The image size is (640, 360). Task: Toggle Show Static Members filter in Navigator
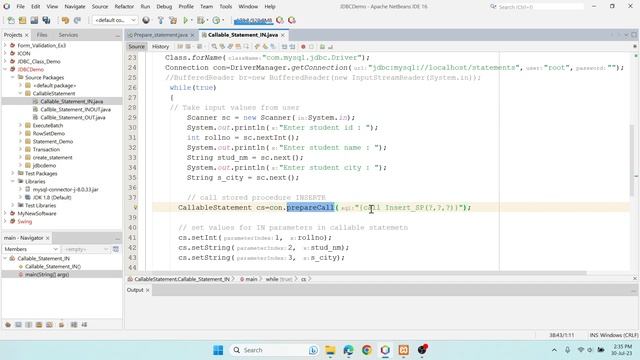pos(29,325)
